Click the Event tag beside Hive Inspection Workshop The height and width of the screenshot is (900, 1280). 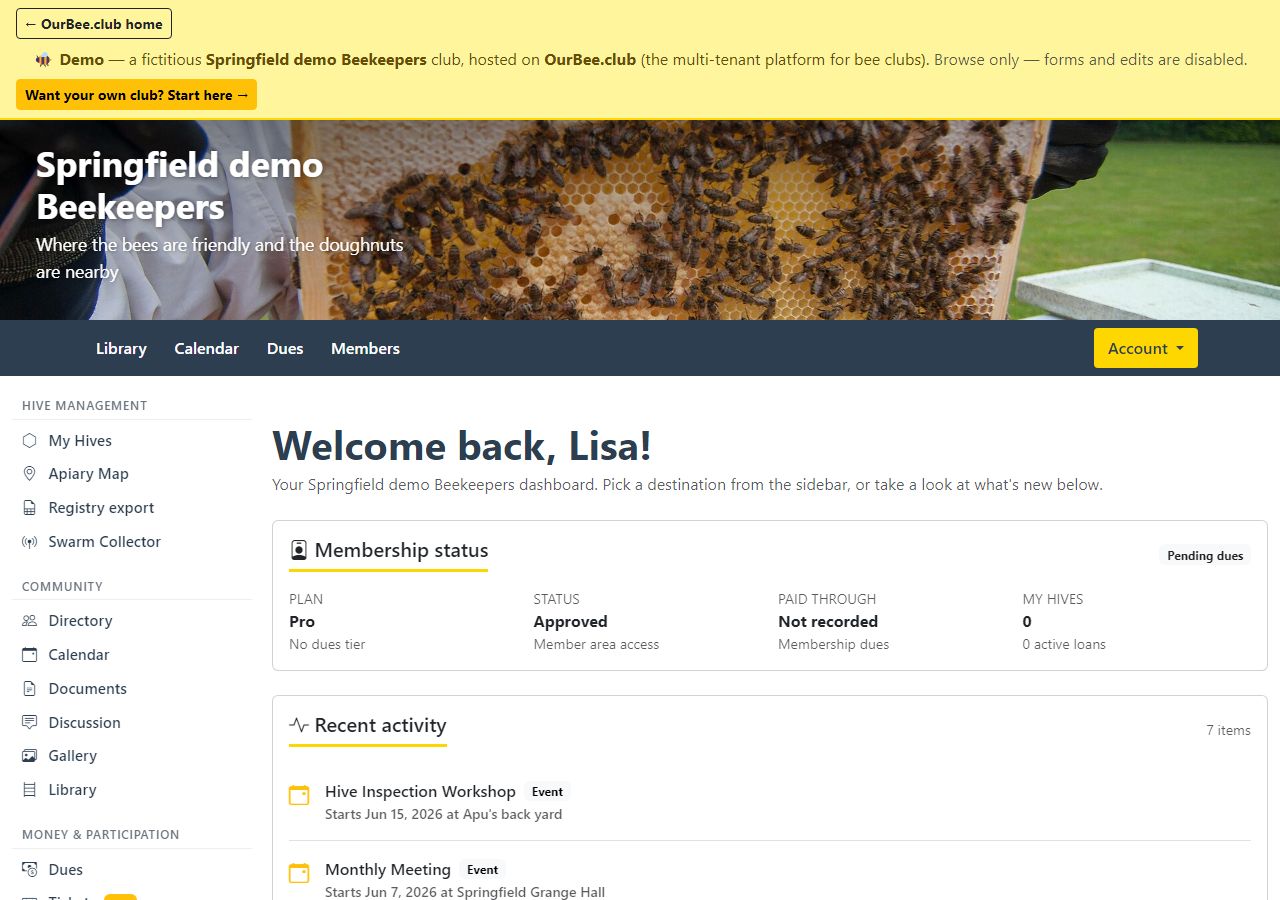point(547,792)
